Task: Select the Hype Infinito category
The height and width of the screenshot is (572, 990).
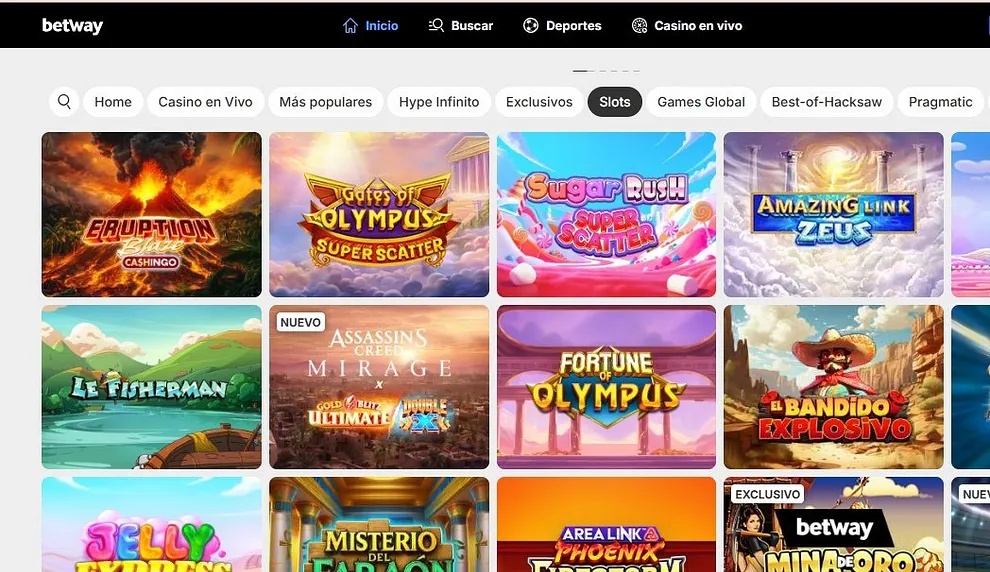Action: (439, 102)
